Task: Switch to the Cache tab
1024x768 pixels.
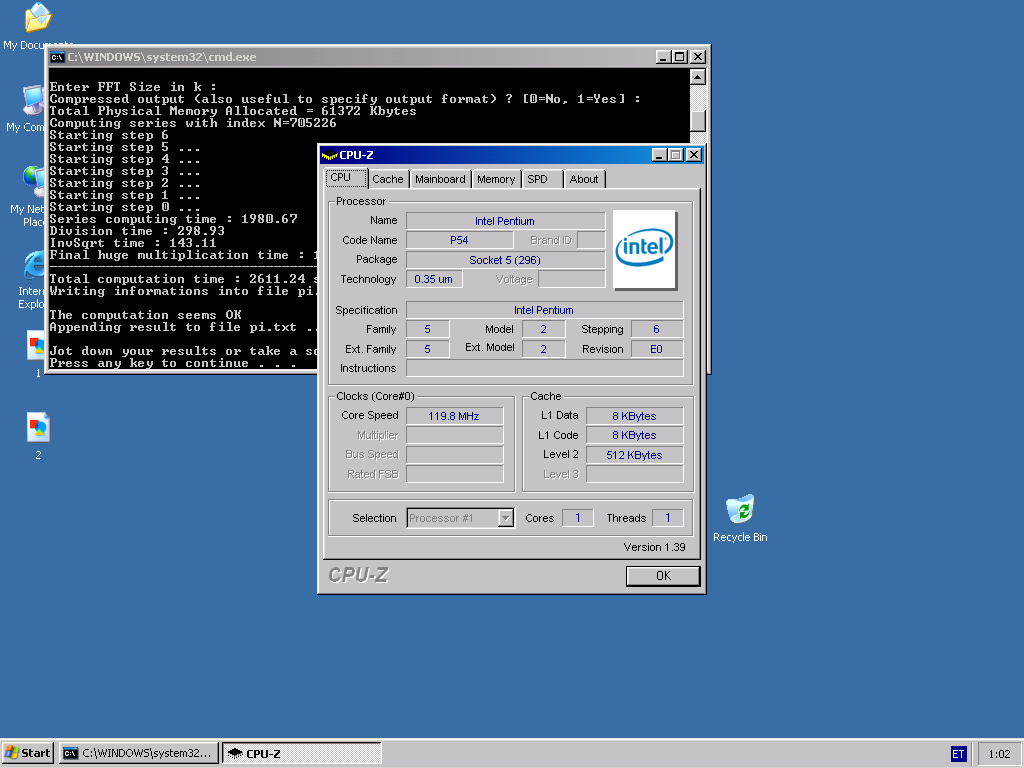Action: (388, 179)
